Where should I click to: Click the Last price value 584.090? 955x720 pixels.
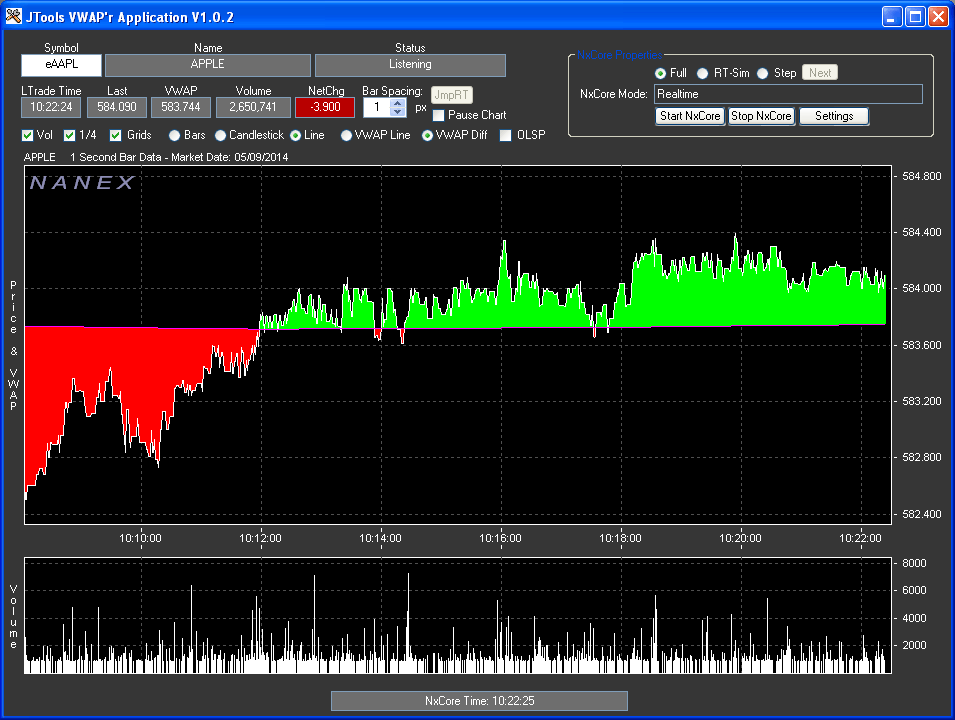tap(117, 107)
